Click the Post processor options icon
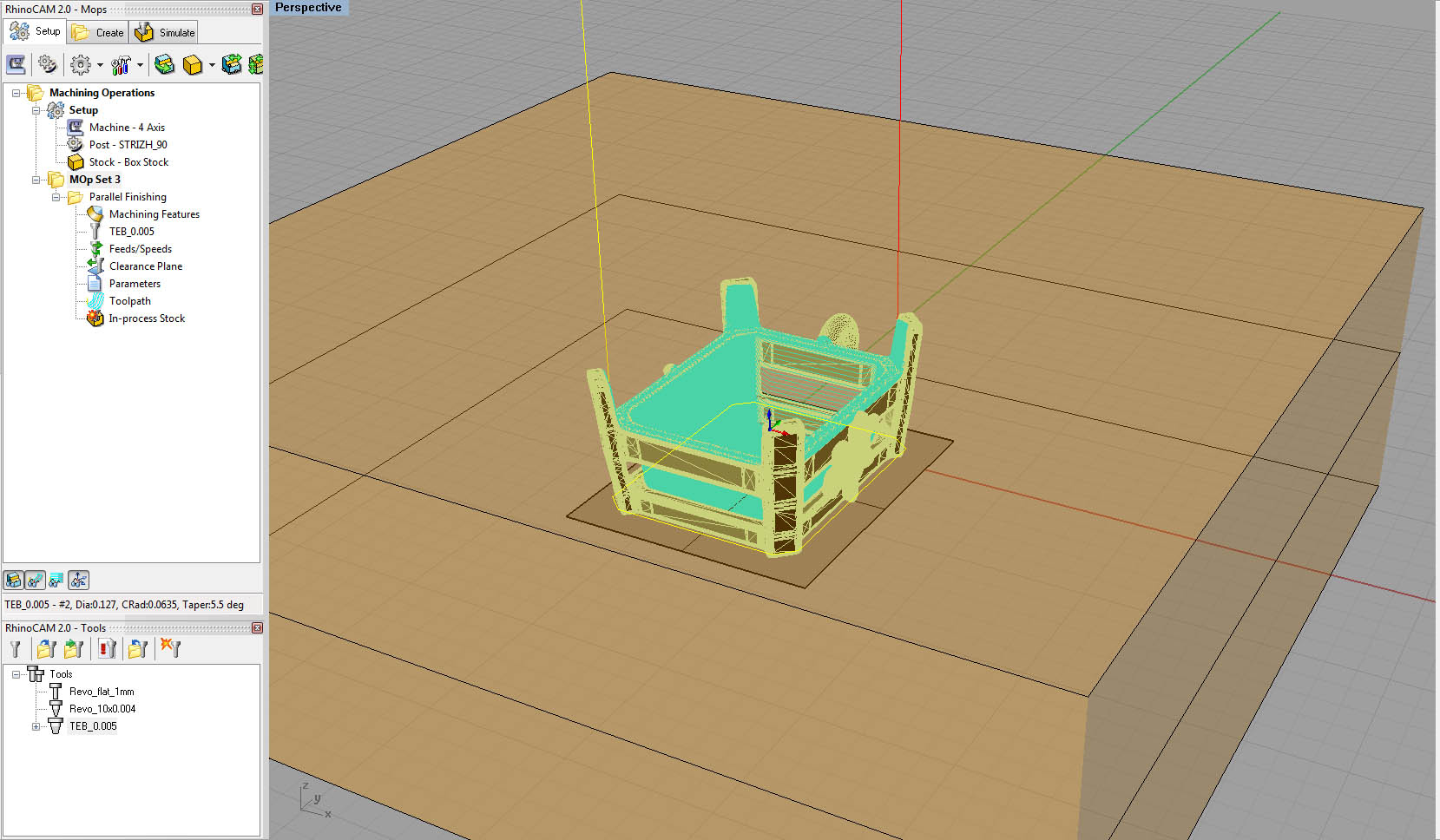This screenshot has height=840, width=1440. (48, 64)
